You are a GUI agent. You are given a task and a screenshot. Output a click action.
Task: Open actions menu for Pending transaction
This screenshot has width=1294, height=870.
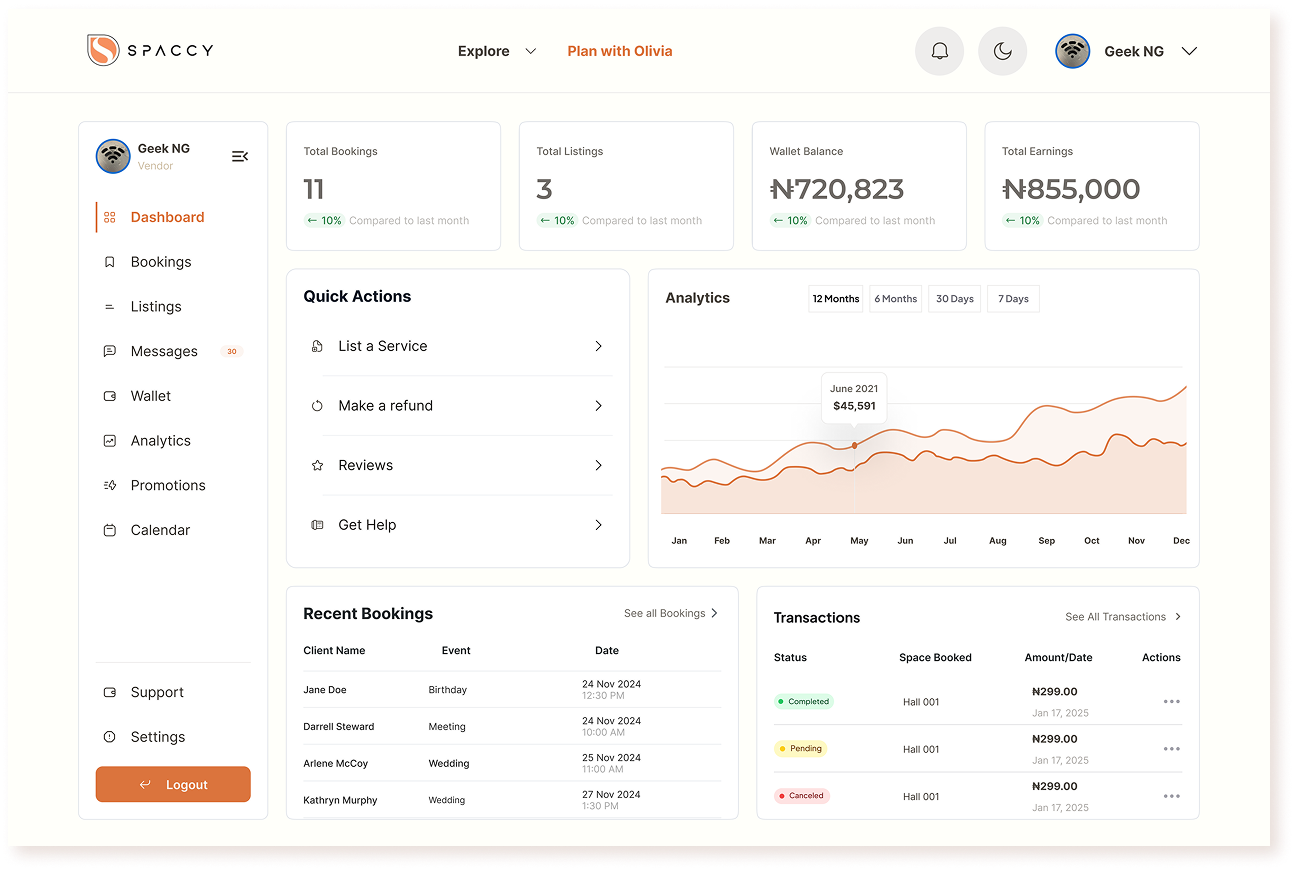tap(1172, 749)
